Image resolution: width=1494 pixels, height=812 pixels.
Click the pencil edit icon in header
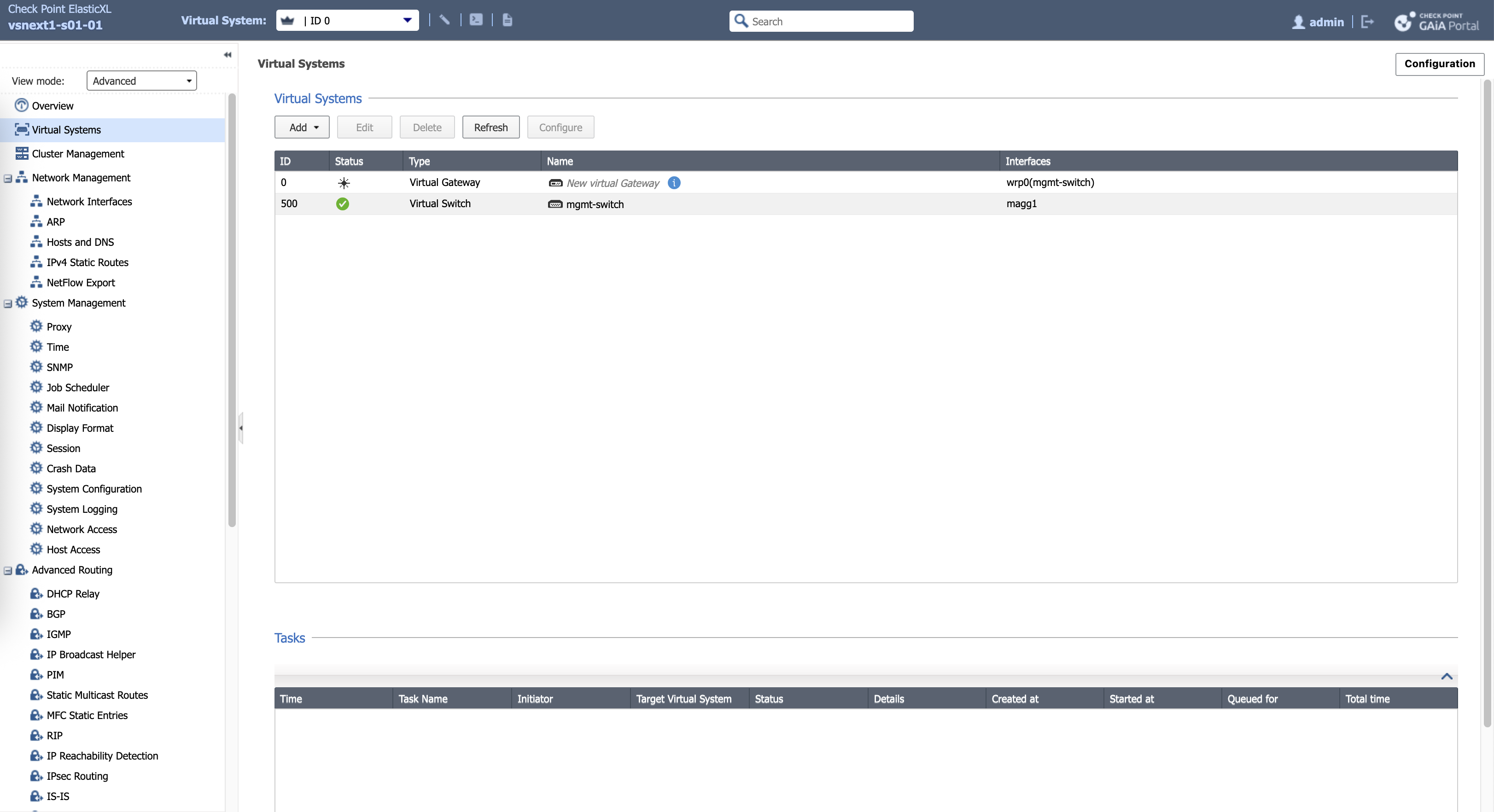[x=445, y=20]
